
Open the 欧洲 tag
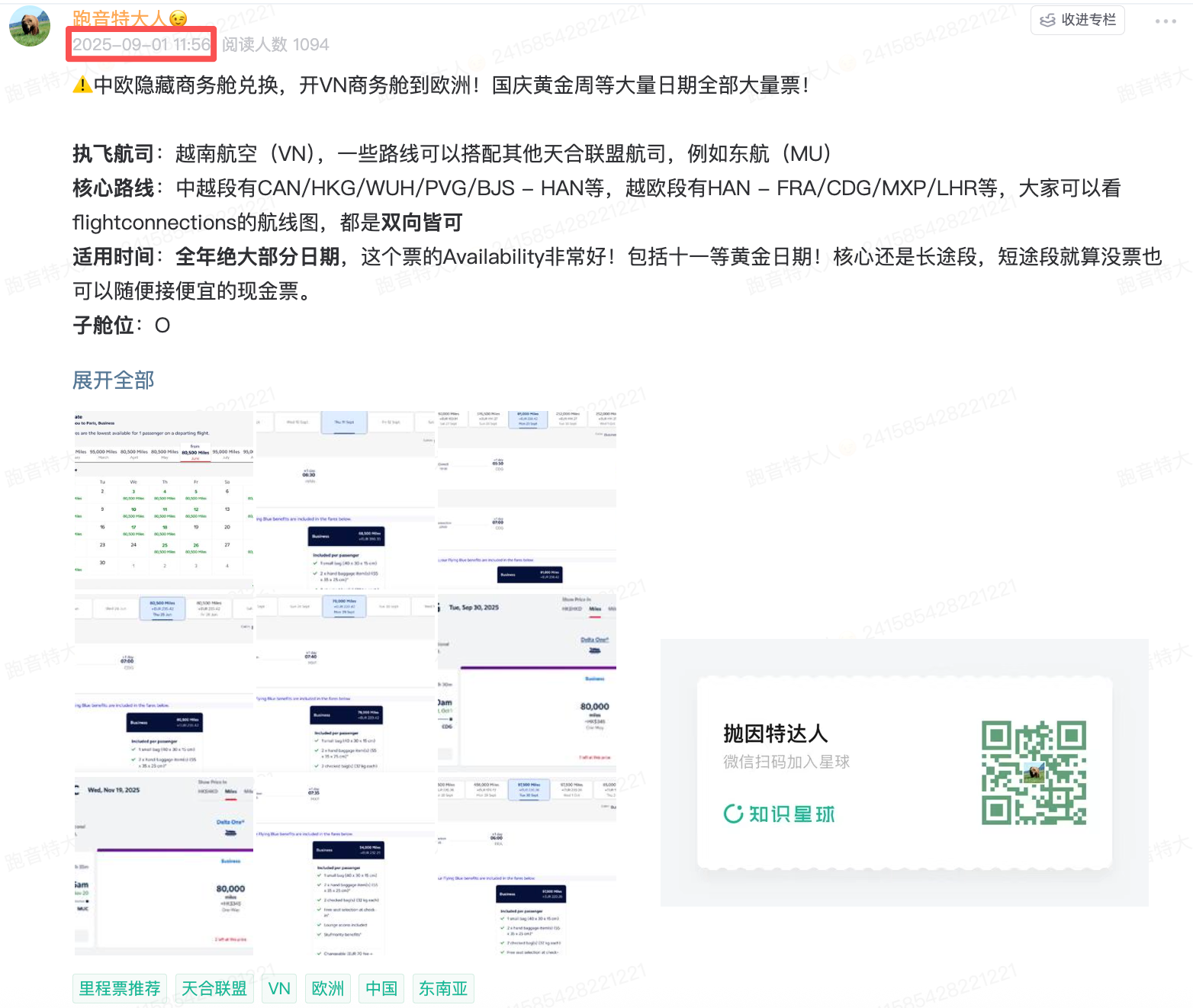pos(328,988)
